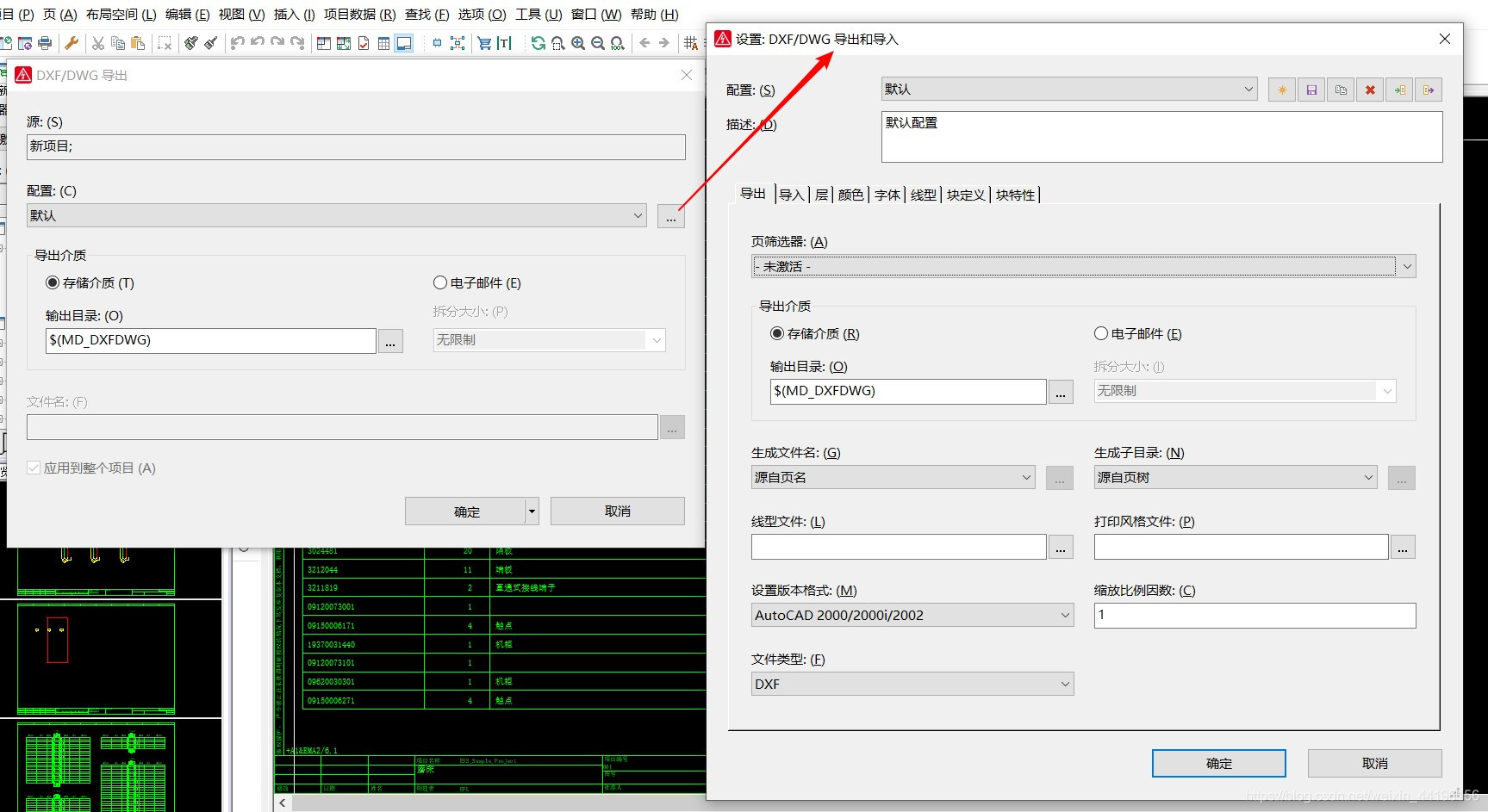Delete configuration with the red X icon
The image size is (1488, 812).
(1370, 90)
